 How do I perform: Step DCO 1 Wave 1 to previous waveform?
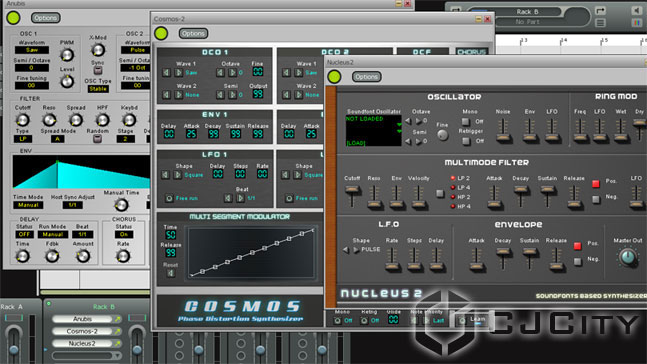pyautogui.click(x=166, y=73)
